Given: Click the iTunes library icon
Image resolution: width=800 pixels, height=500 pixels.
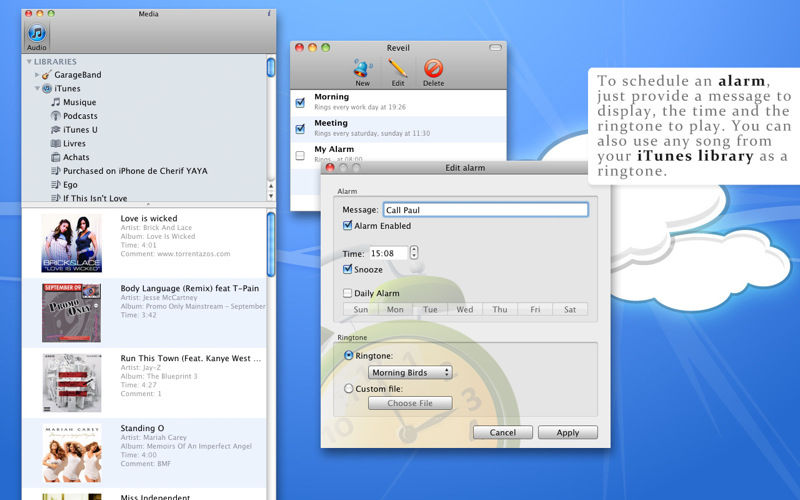Looking at the screenshot, I should pyautogui.click(x=47, y=89).
